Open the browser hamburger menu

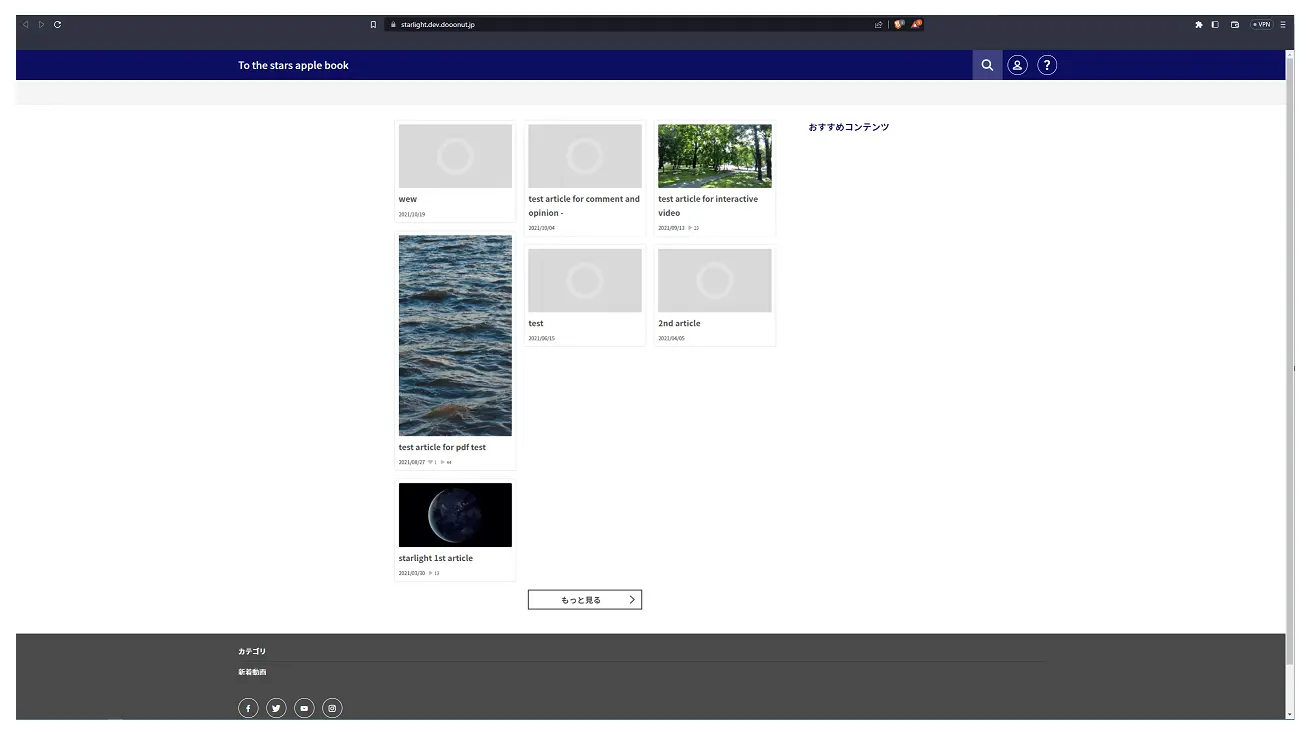1283,24
